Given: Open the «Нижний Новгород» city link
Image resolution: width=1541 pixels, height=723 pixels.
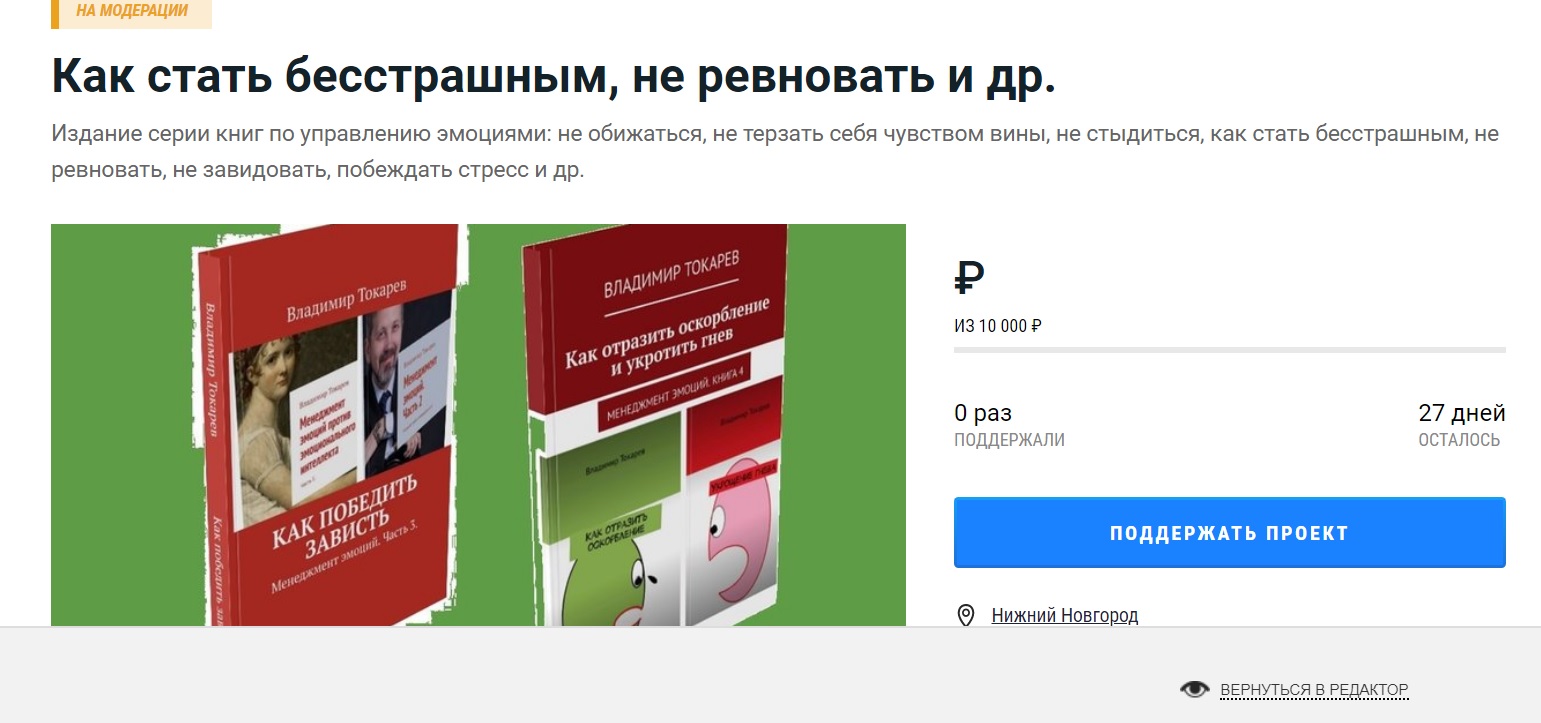Looking at the screenshot, I should coord(1065,616).
